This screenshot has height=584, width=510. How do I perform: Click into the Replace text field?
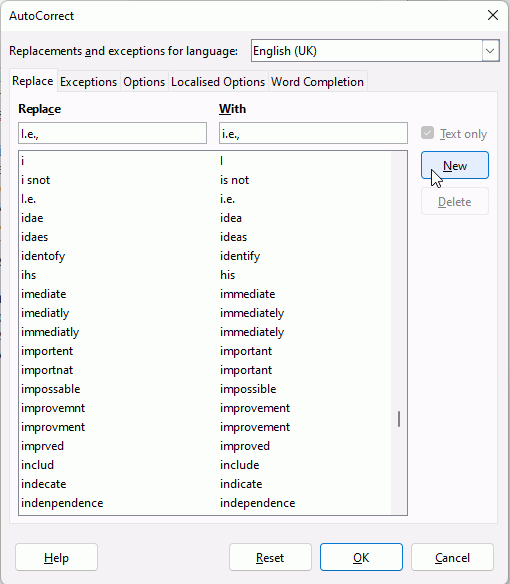[113, 133]
